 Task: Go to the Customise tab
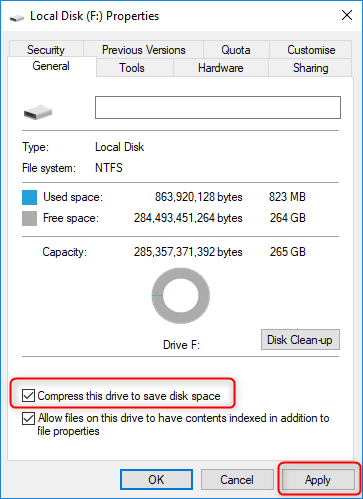coord(311,50)
